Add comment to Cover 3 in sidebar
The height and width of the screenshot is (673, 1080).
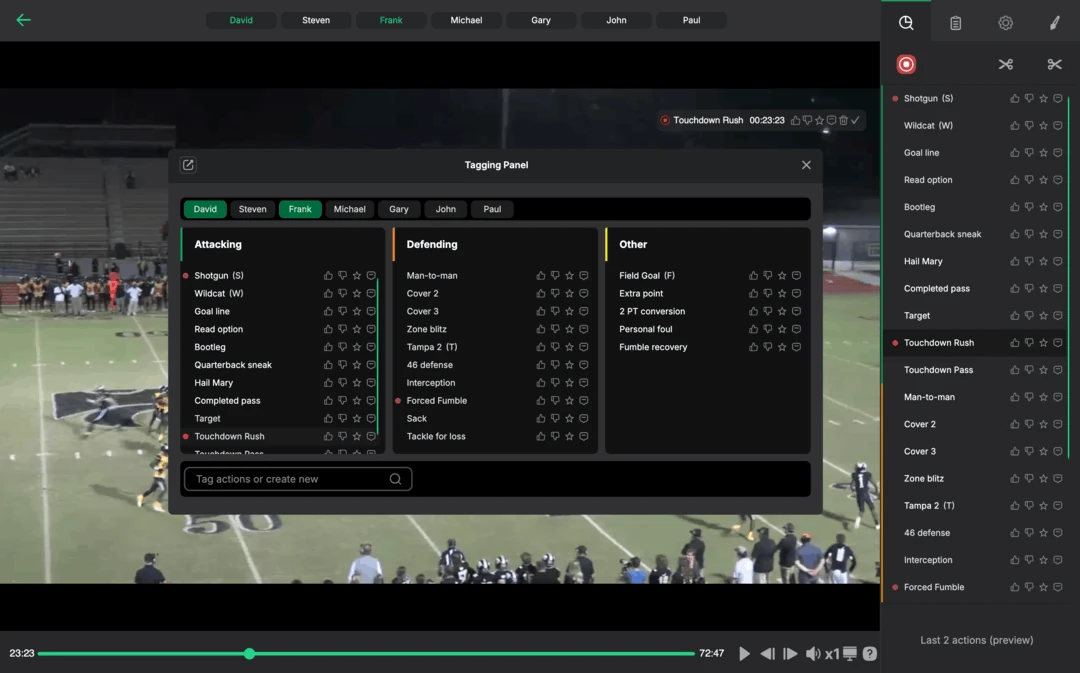[x=1058, y=451]
